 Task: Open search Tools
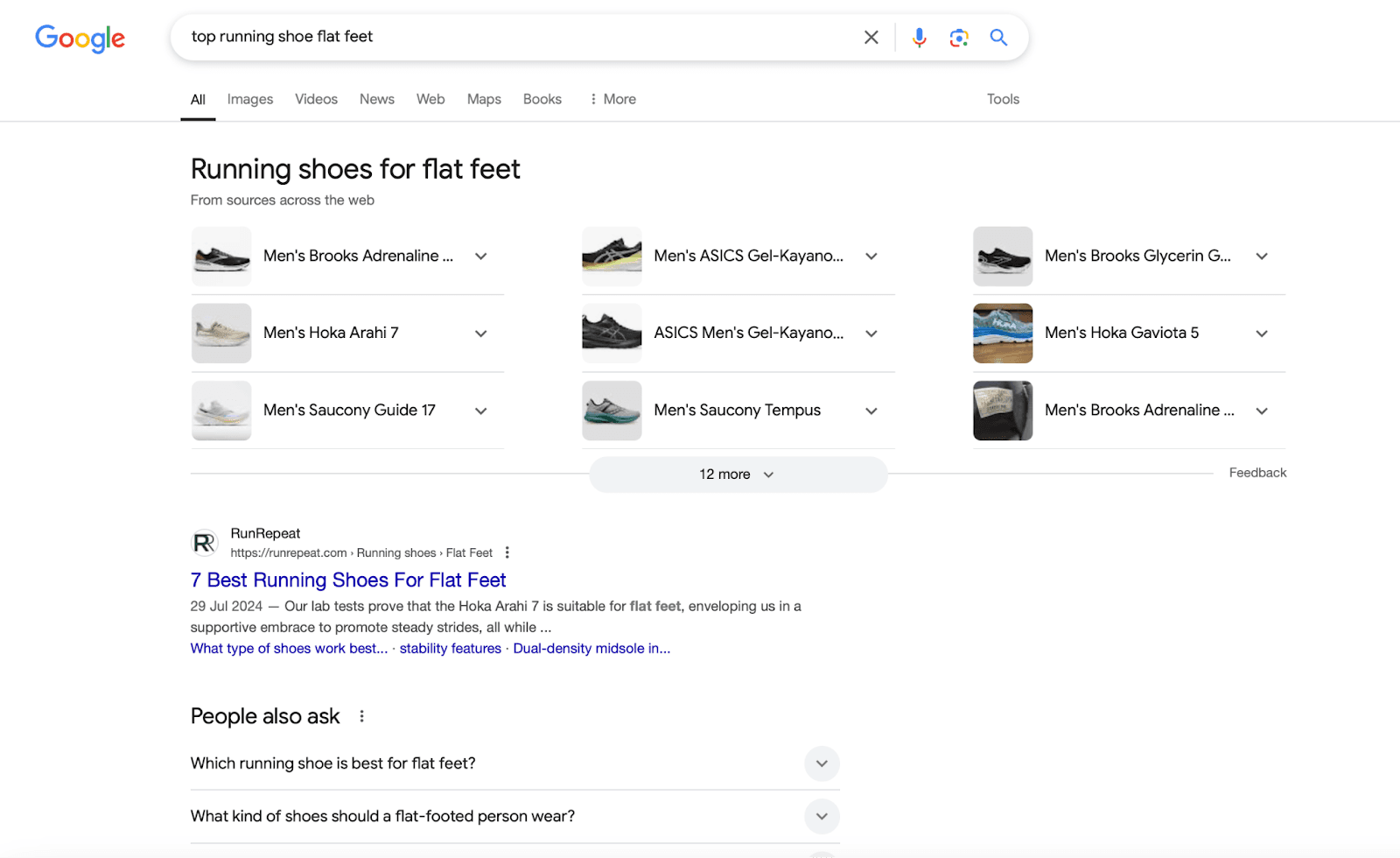(x=1003, y=99)
